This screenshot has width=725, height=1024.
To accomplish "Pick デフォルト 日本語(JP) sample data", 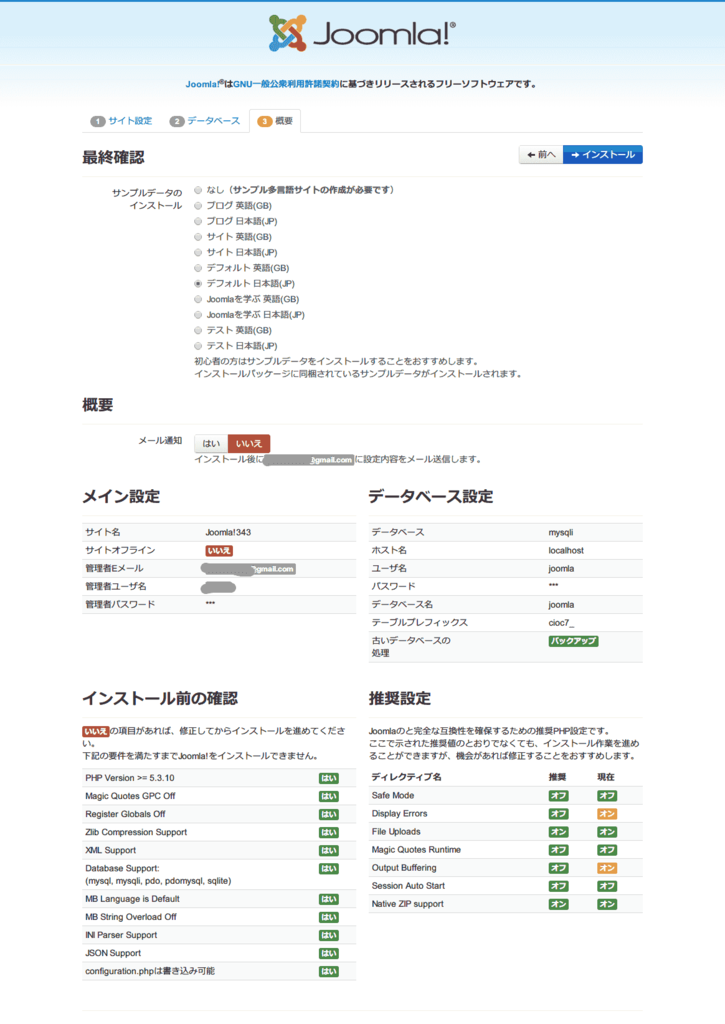I will coord(198,284).
